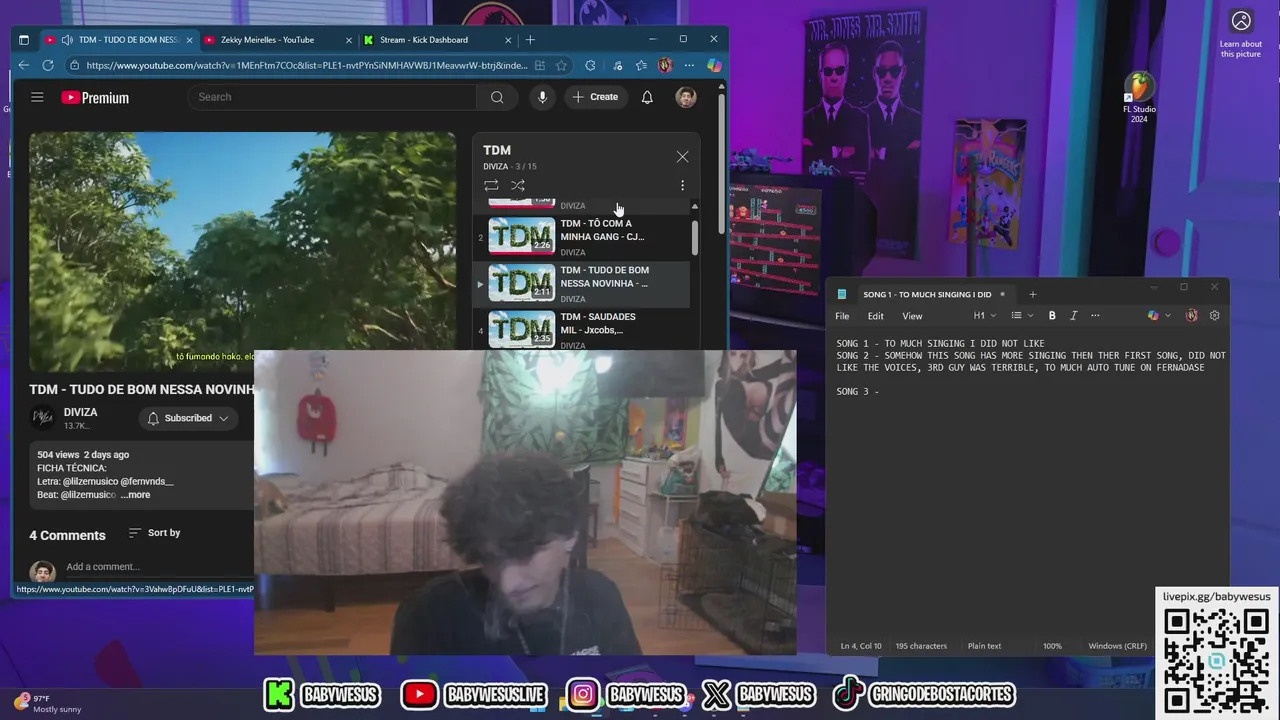Open the Subscribed dropdown for DIVIZA

(x=188, y=418)
